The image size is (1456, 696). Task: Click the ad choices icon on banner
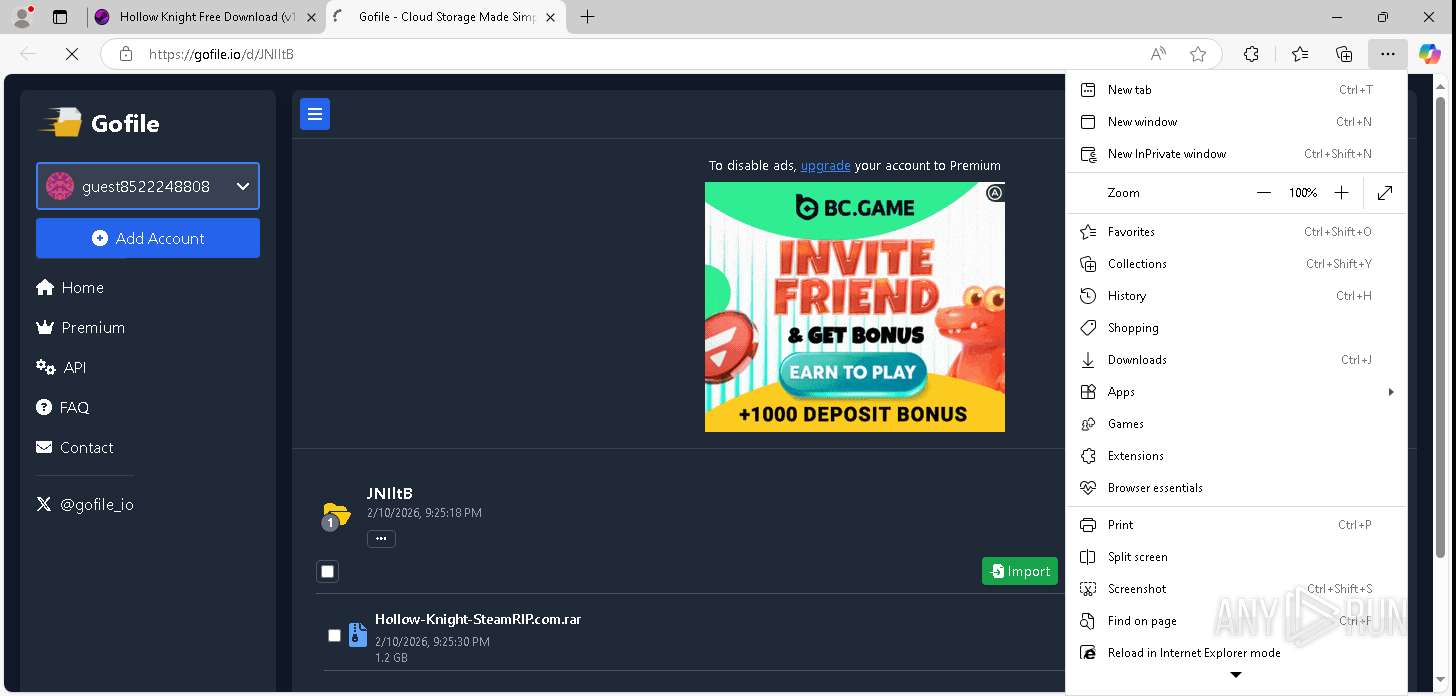click(x=995, y=193)
